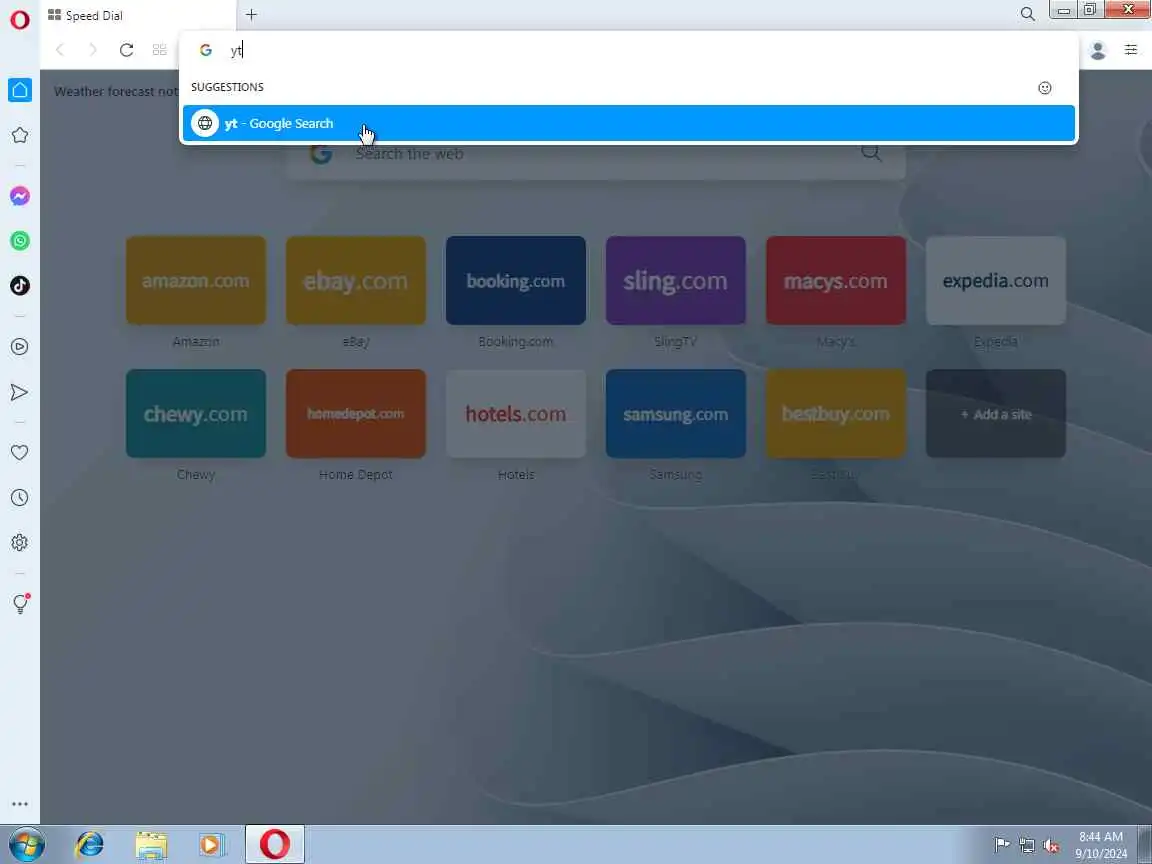This screenshot has width=1152, height=864.
Task: Open Facebook Messenger in the sidebar
Action: pos(20,196)
